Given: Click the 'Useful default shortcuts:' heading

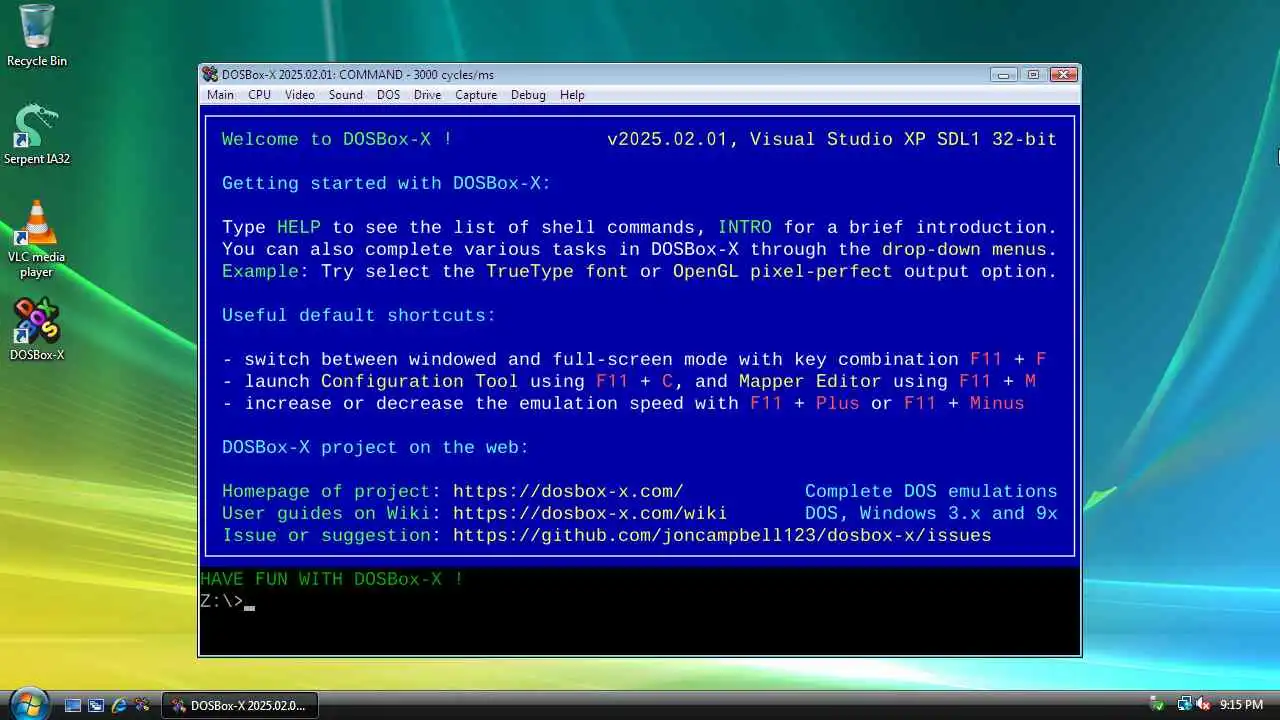Looking at the screenshot, I should tap(359, 315).
